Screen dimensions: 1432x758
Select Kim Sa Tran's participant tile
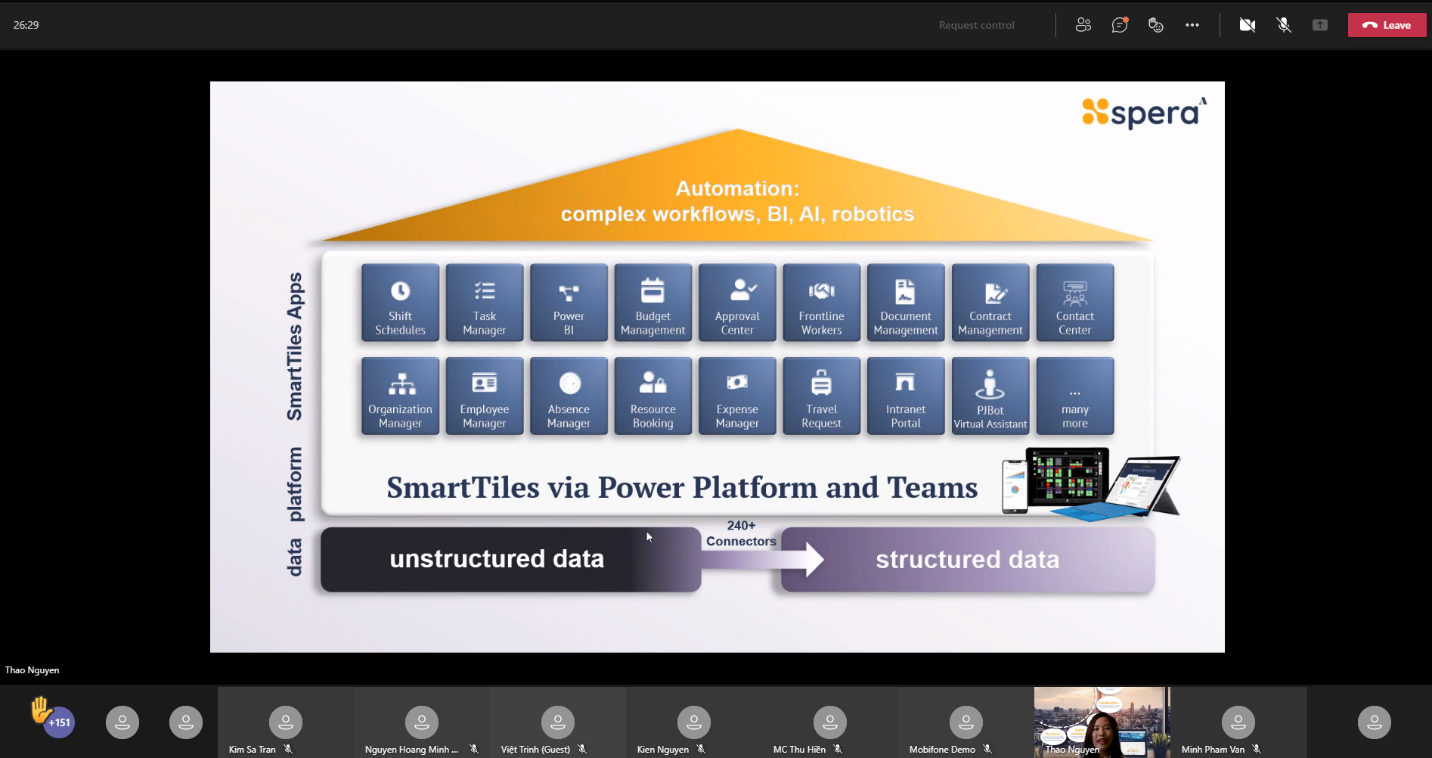pyautogui.click(x=286, y=722)
